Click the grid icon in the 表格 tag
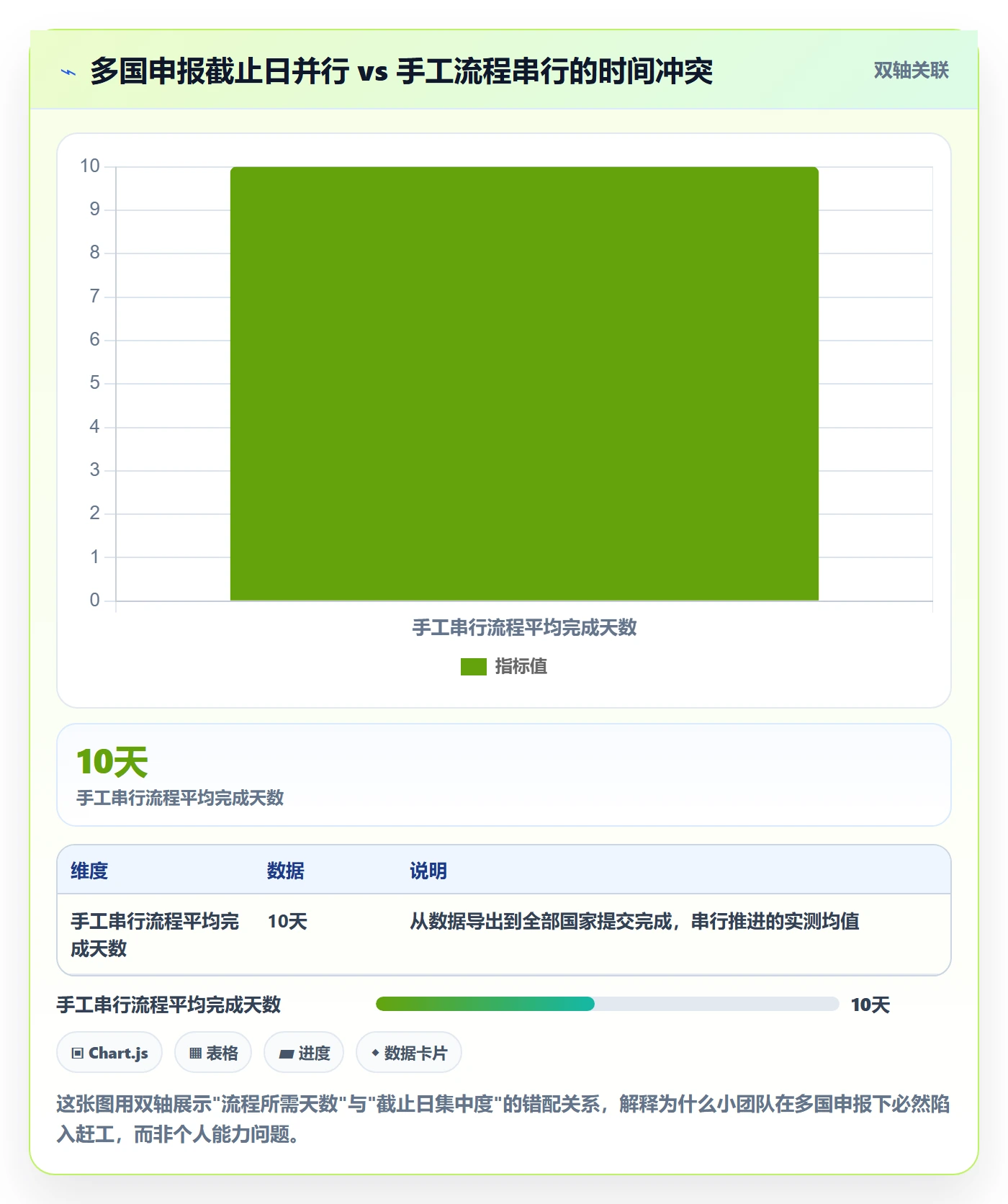 click(195, 1053)
